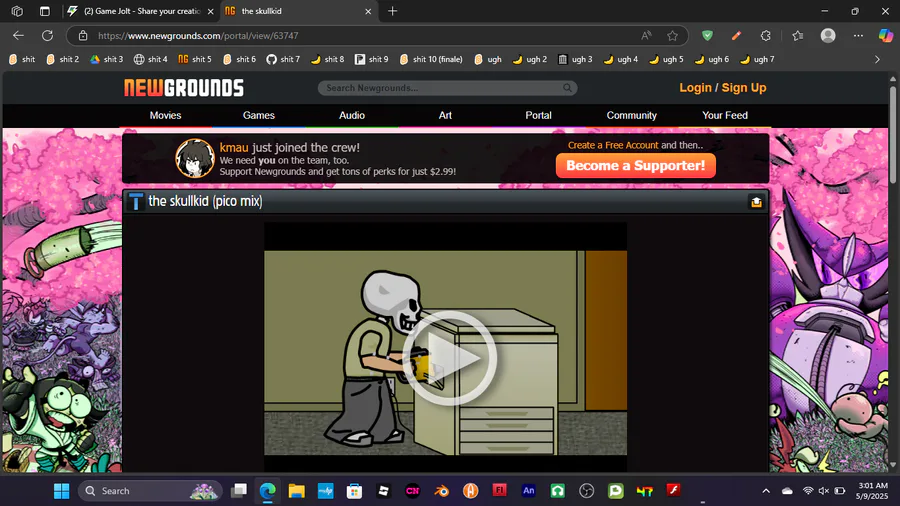Open a new browser tab
The width and height of the screenshot is (900, 506).
(393, 11)
